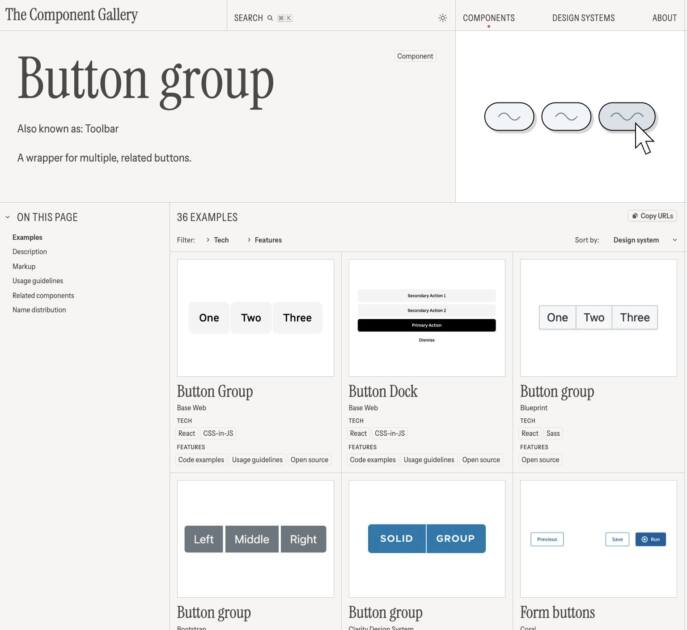Click the Copy URLs button
Image resolution: width=687 pixels, height=630 pixels.
652,216
